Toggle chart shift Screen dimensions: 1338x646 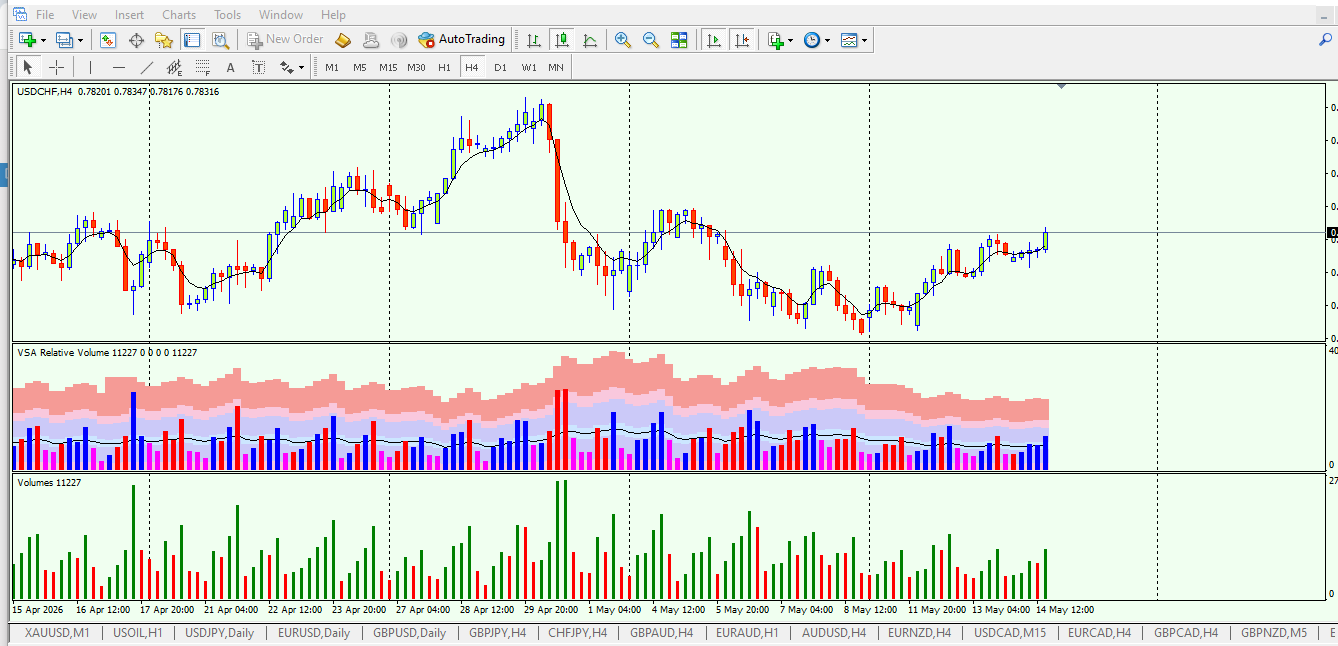click(x=742, y=40)
